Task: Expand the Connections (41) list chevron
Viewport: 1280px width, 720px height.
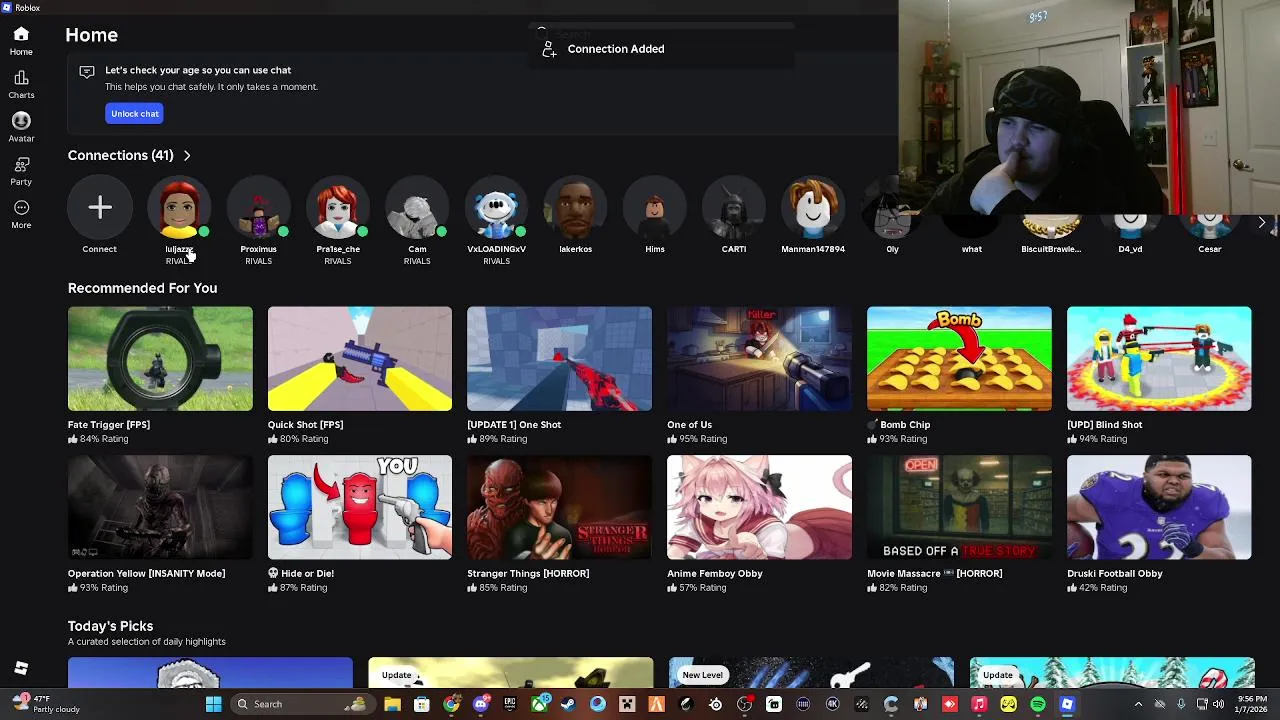Action: coord(186,155)
